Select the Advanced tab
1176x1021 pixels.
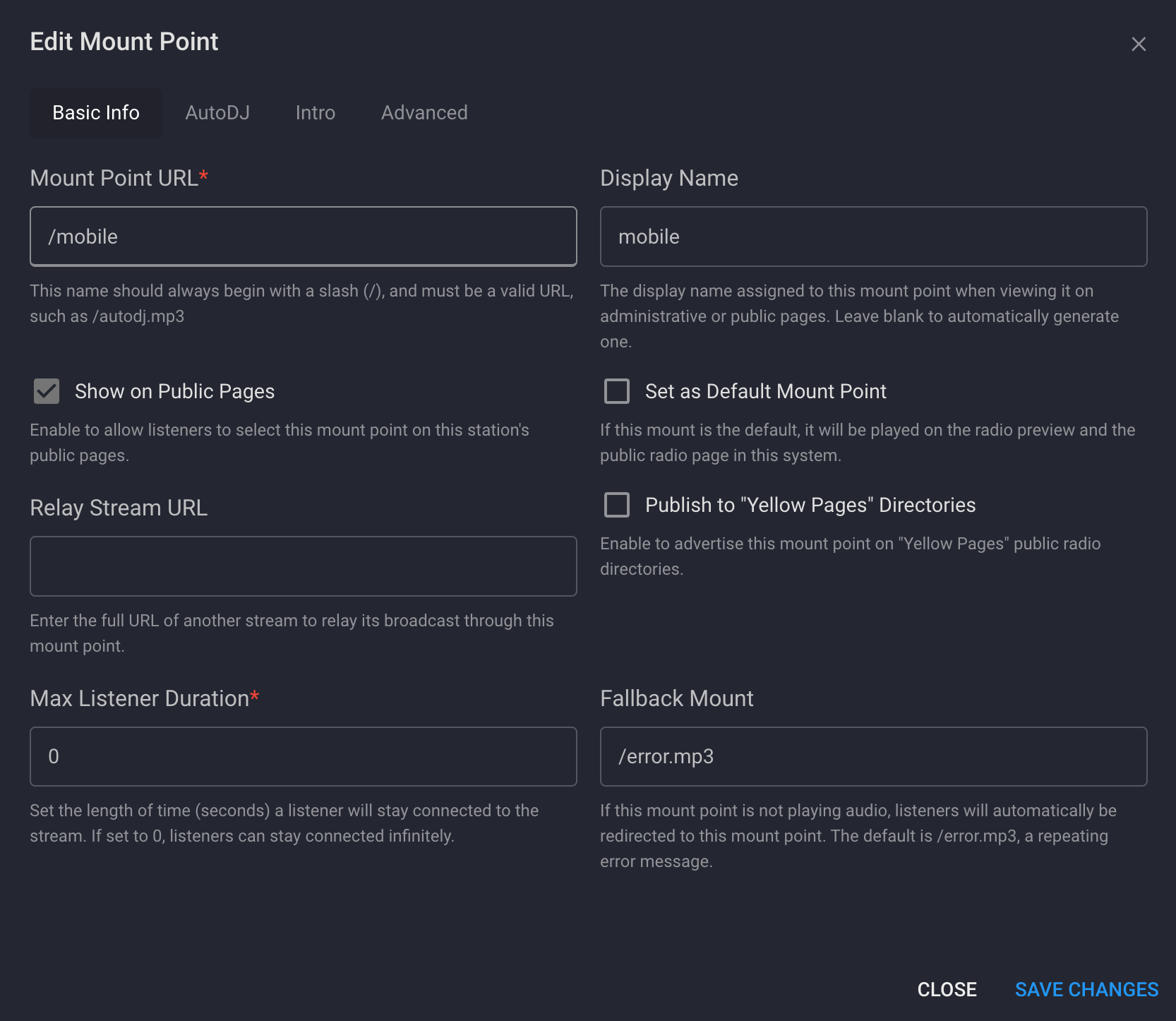[x=424, y=112]
